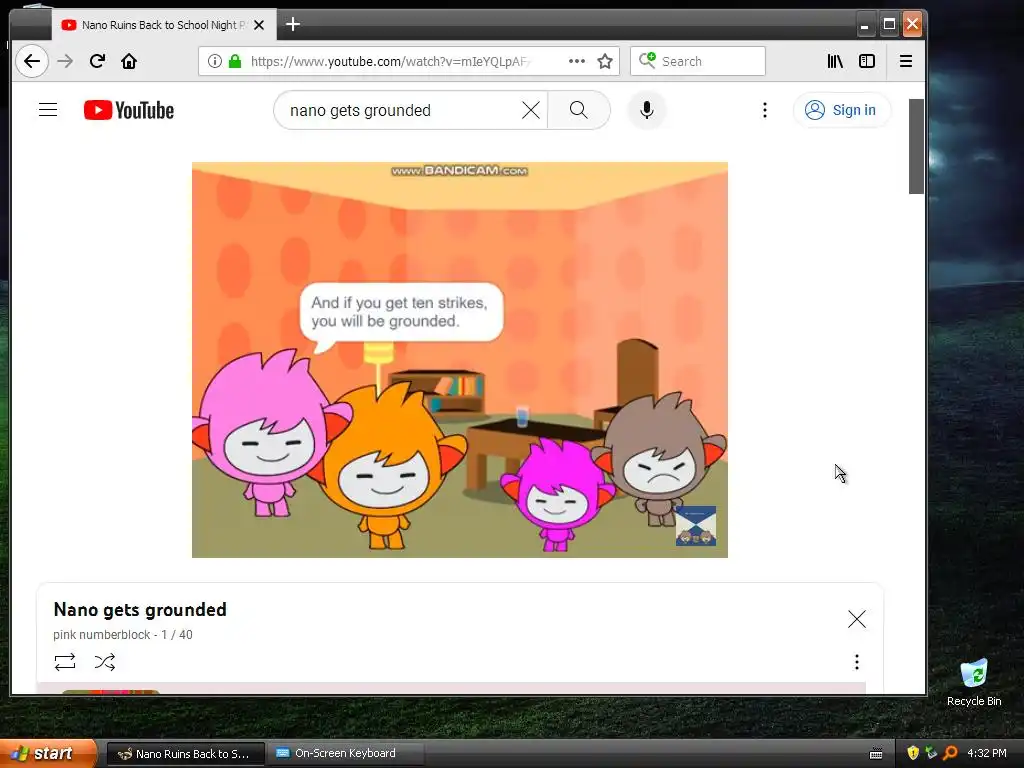This screenshot has width=1024, height=768.
Task: Clear the YouTube search query with X
Action: point(531,110)
